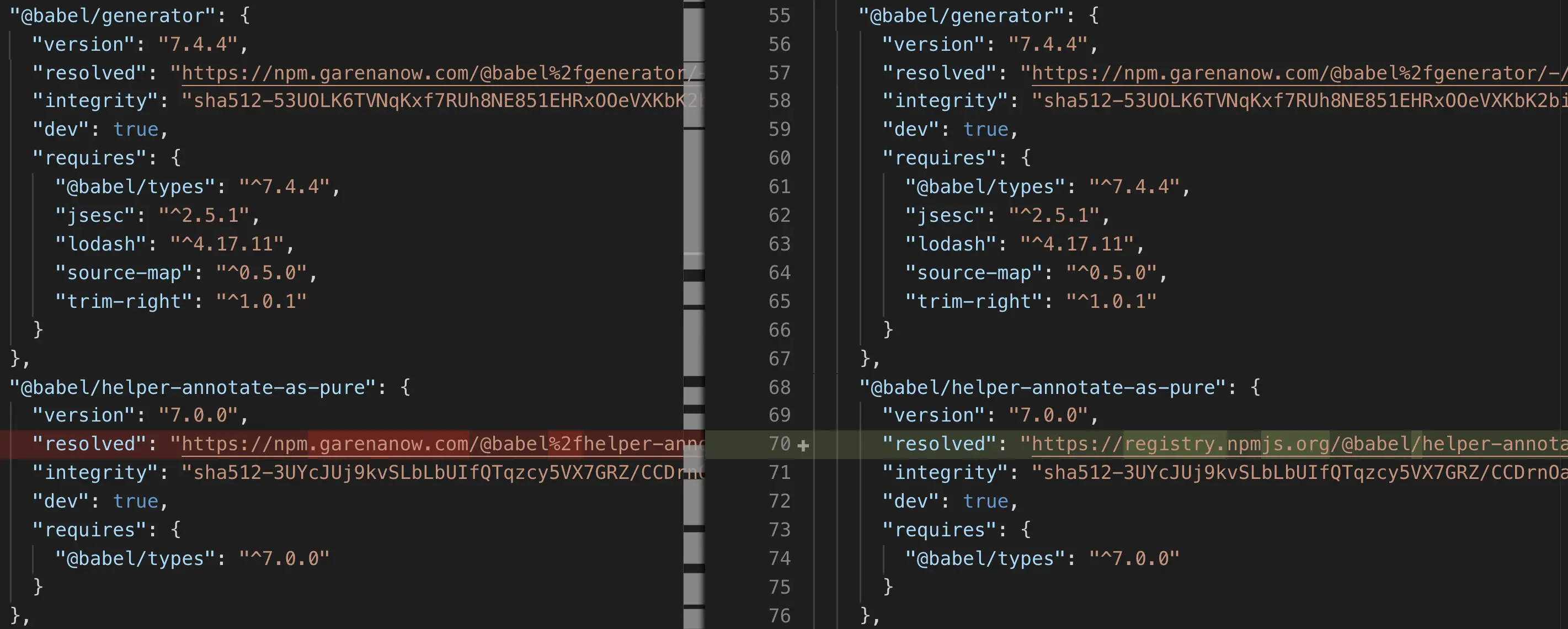
Task: Click "@babel/helper-annotate-as-pure" key on line 68
Action: click(x=1042, y=387)
